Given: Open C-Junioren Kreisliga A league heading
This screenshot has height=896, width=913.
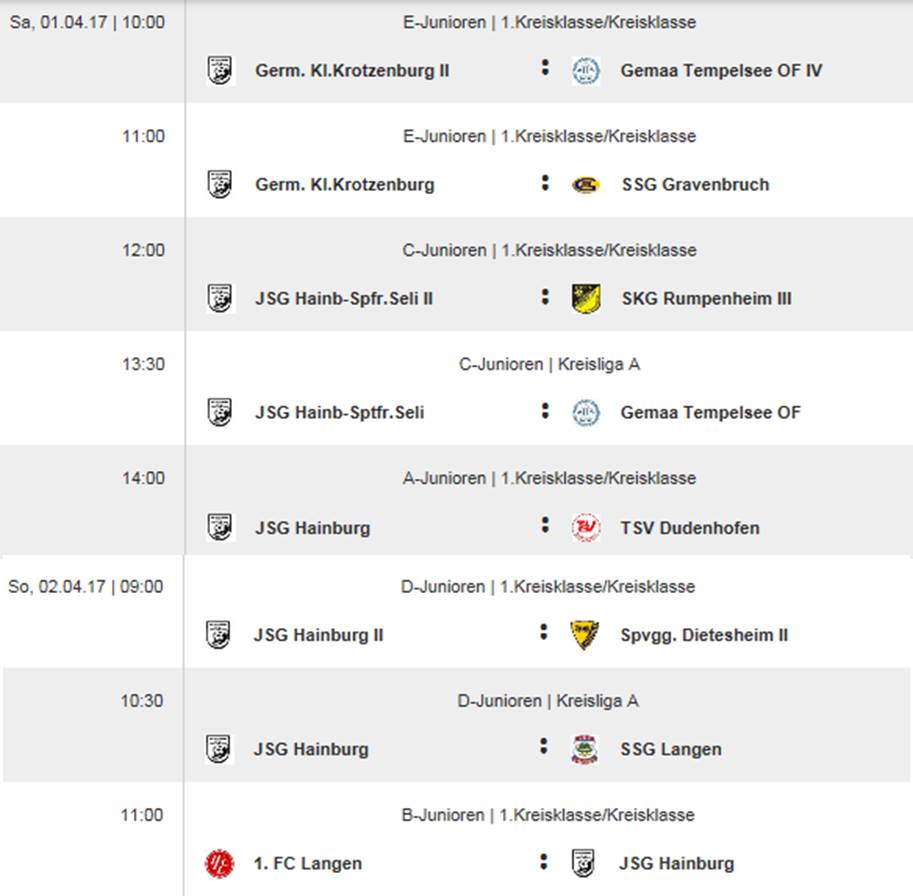Looking at the screenshot, I should pyautogui.click(x=549, y=364).
